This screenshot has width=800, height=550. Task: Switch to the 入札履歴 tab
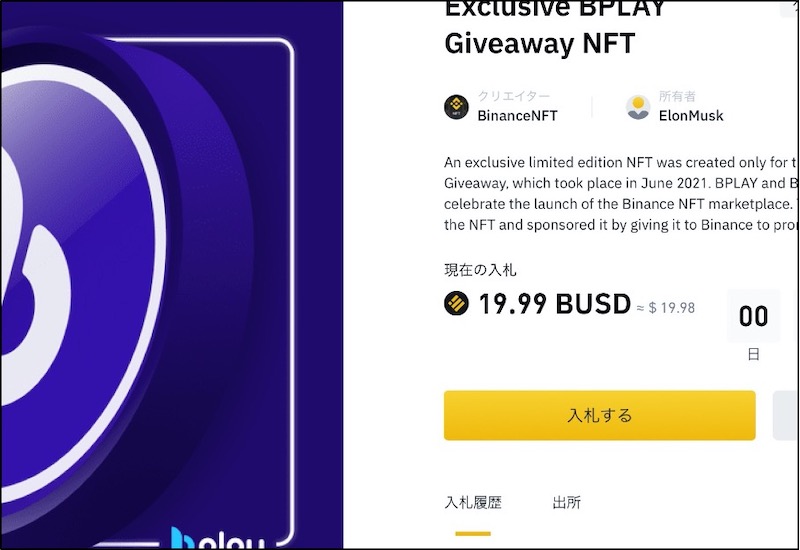pyautogui.click(x=473, y=503)
